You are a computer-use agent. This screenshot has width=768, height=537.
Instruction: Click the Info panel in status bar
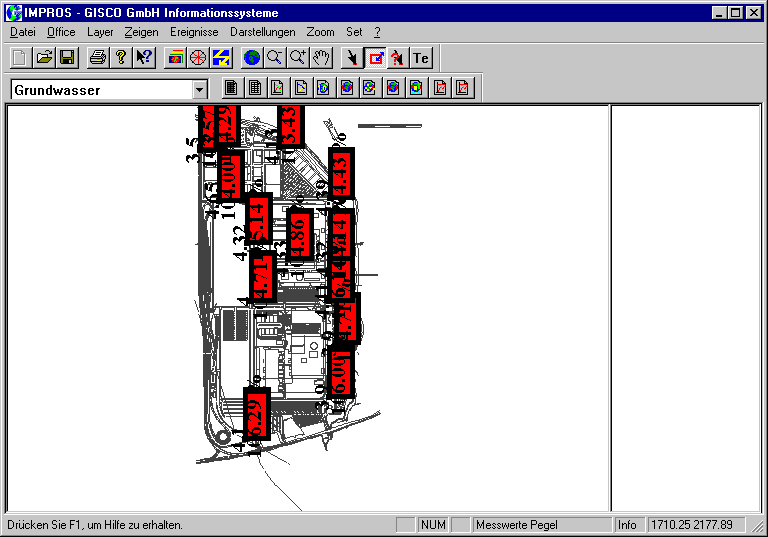pyautogui.click(x=627, y=524)
